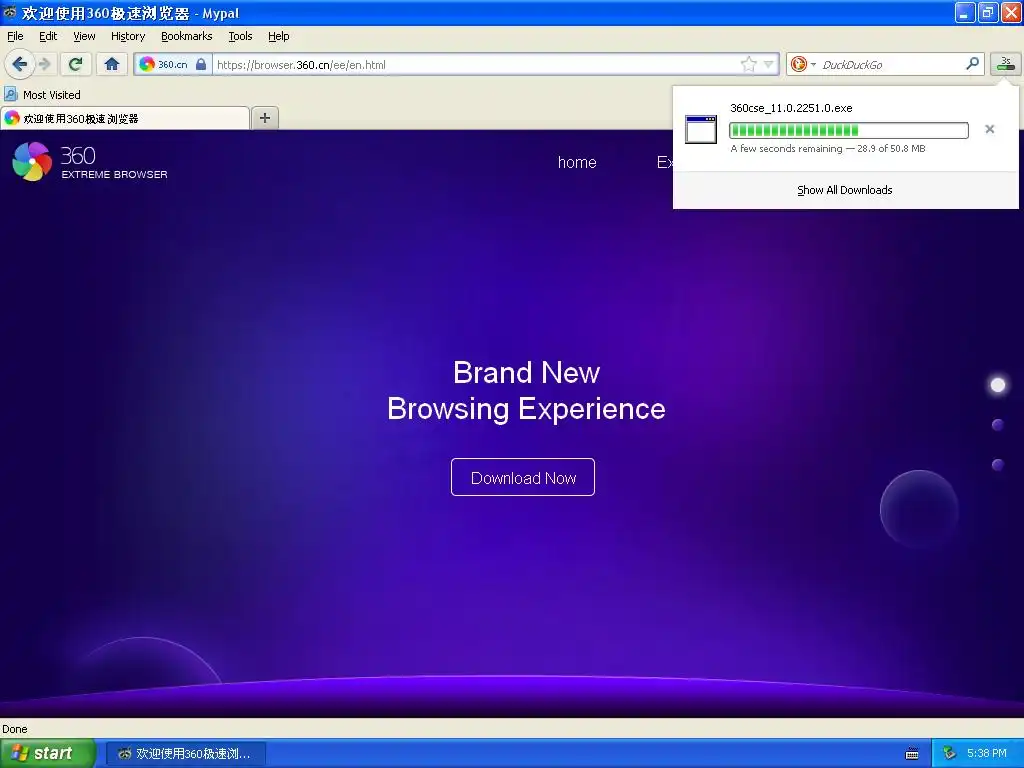The width and height of the screenshot is (1024, 768).
Task: Open the Most Visited bookmarks folder
Action: [x=42, y=95]
